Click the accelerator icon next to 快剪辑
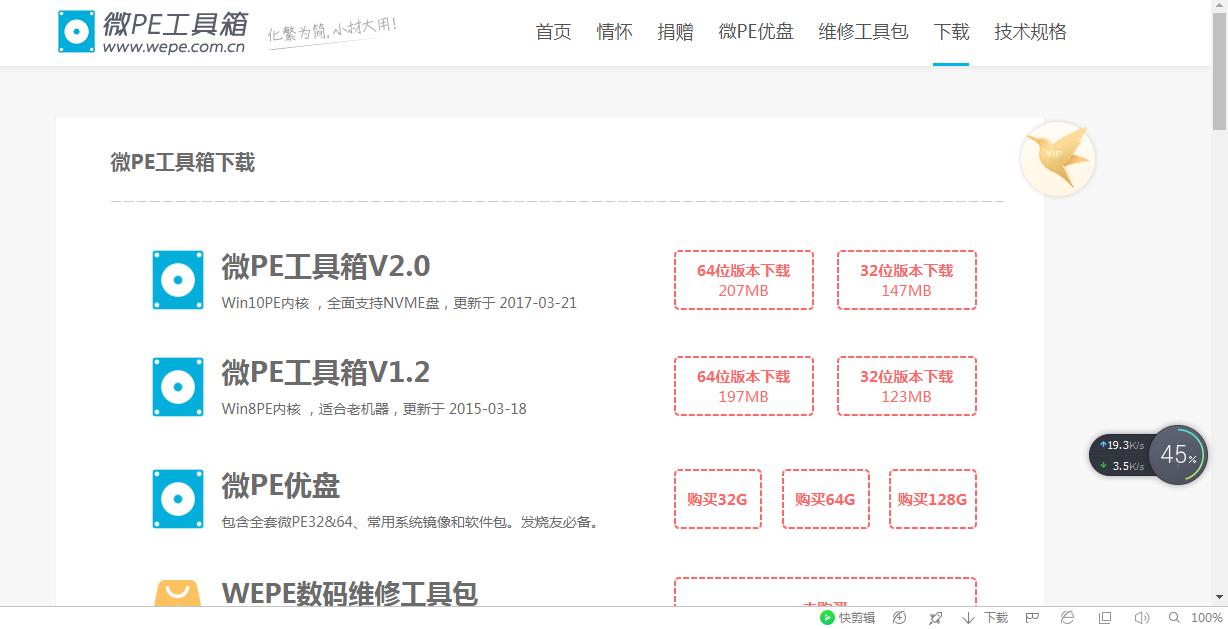Screen dimensions: 1228x629 [x=900, y=618]
